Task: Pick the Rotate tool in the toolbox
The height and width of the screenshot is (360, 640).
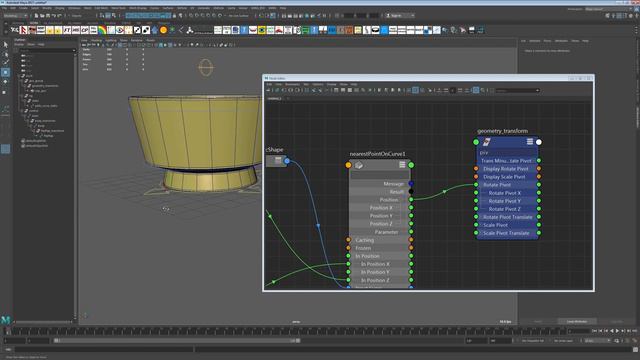Action: point(5,82)
